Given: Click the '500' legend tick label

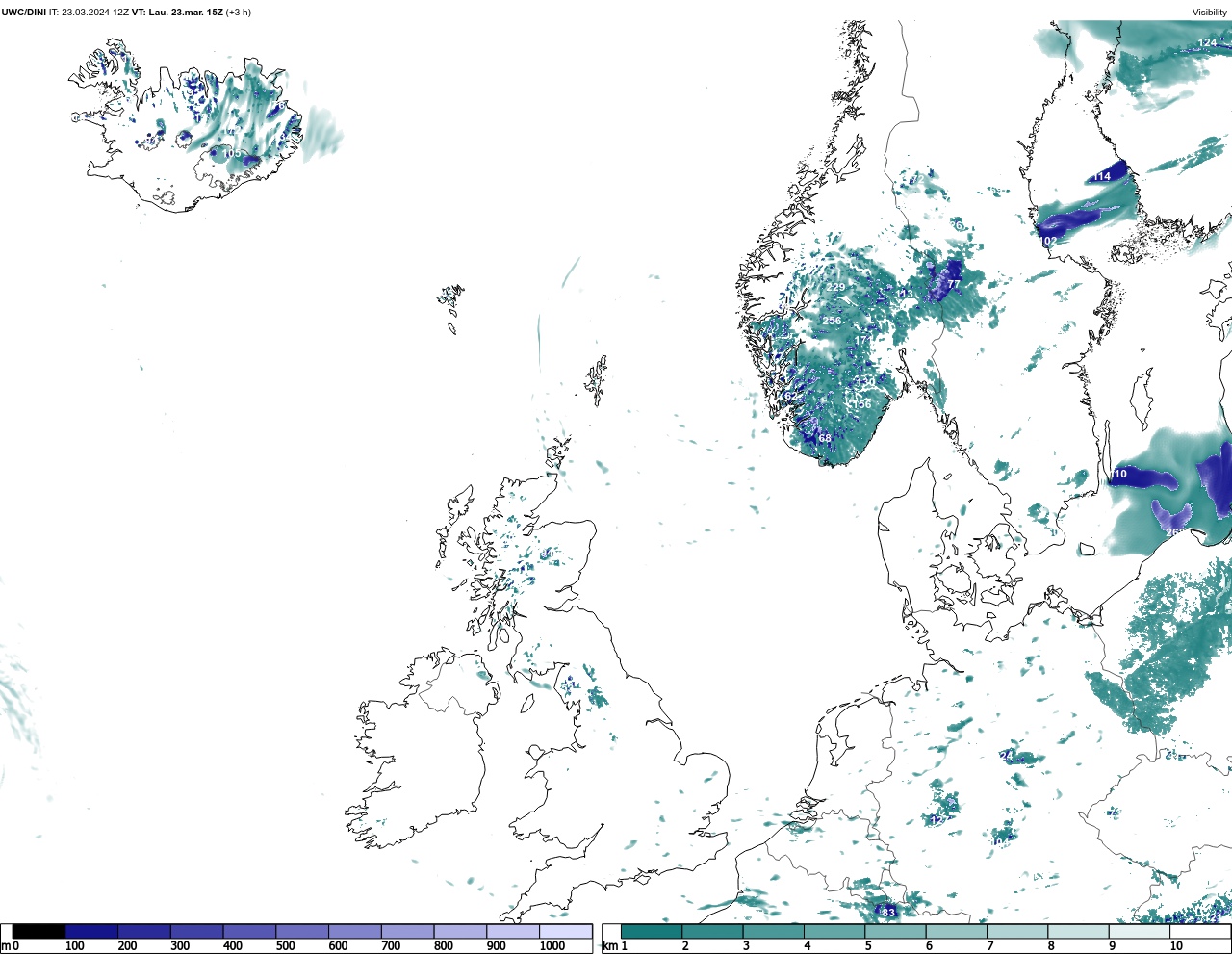Looking at the screenshot, I should pos(285,946).
